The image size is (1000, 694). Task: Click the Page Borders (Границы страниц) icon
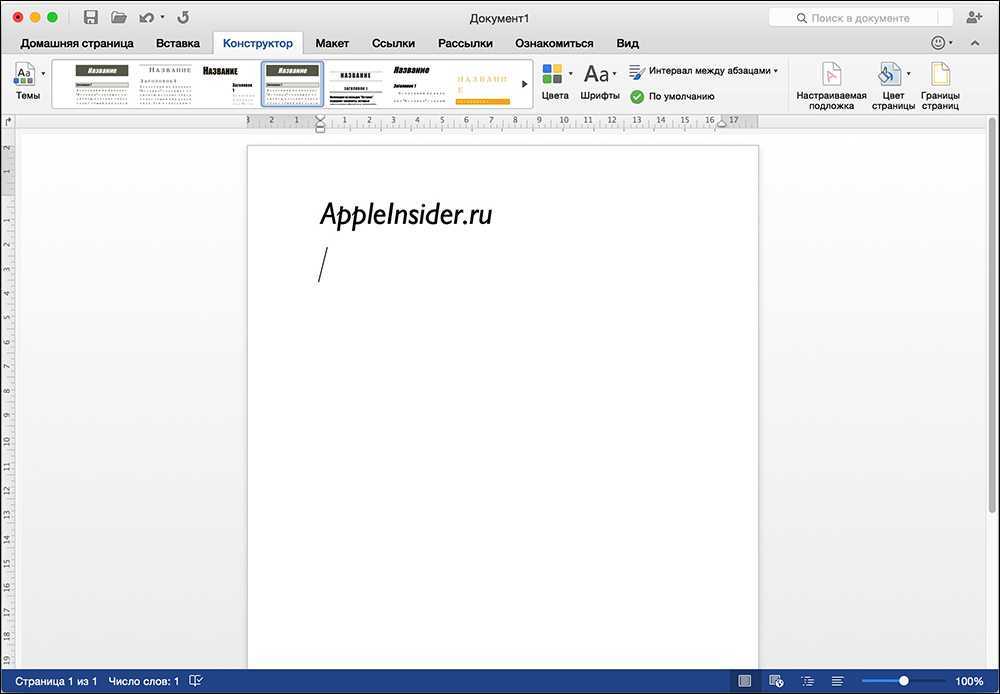pyautogui.click(x=939, y=84)
